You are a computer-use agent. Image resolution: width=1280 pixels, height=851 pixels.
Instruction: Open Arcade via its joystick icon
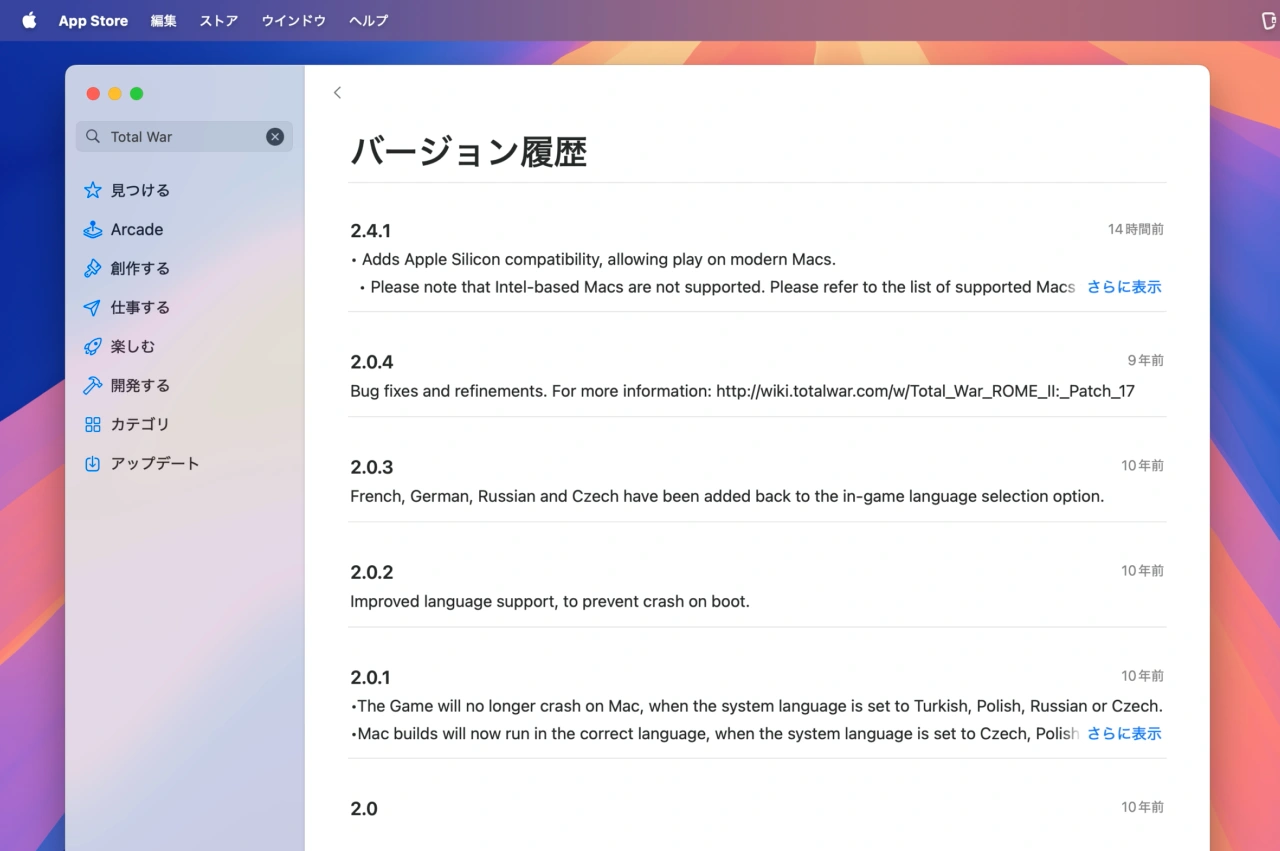click(93, 229)
